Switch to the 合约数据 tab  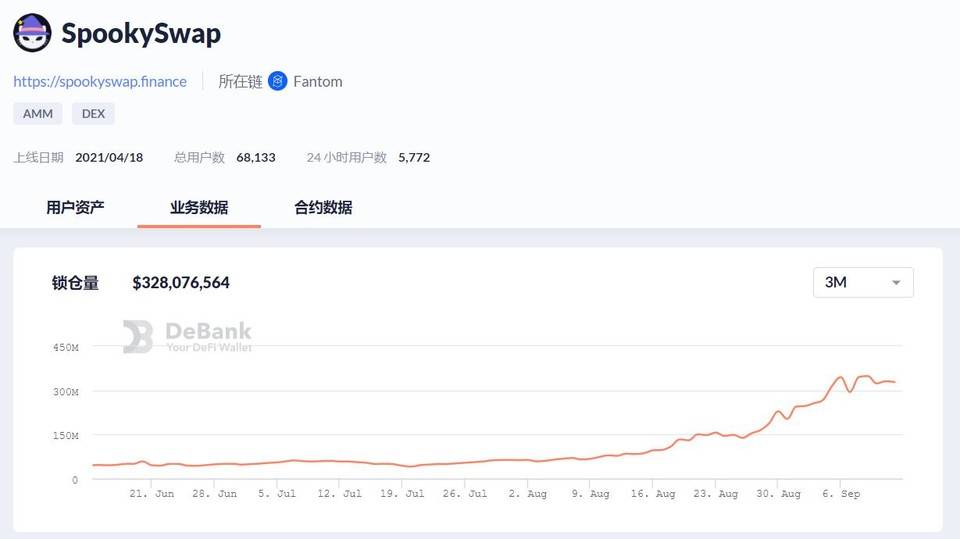[x=323, y=207]
